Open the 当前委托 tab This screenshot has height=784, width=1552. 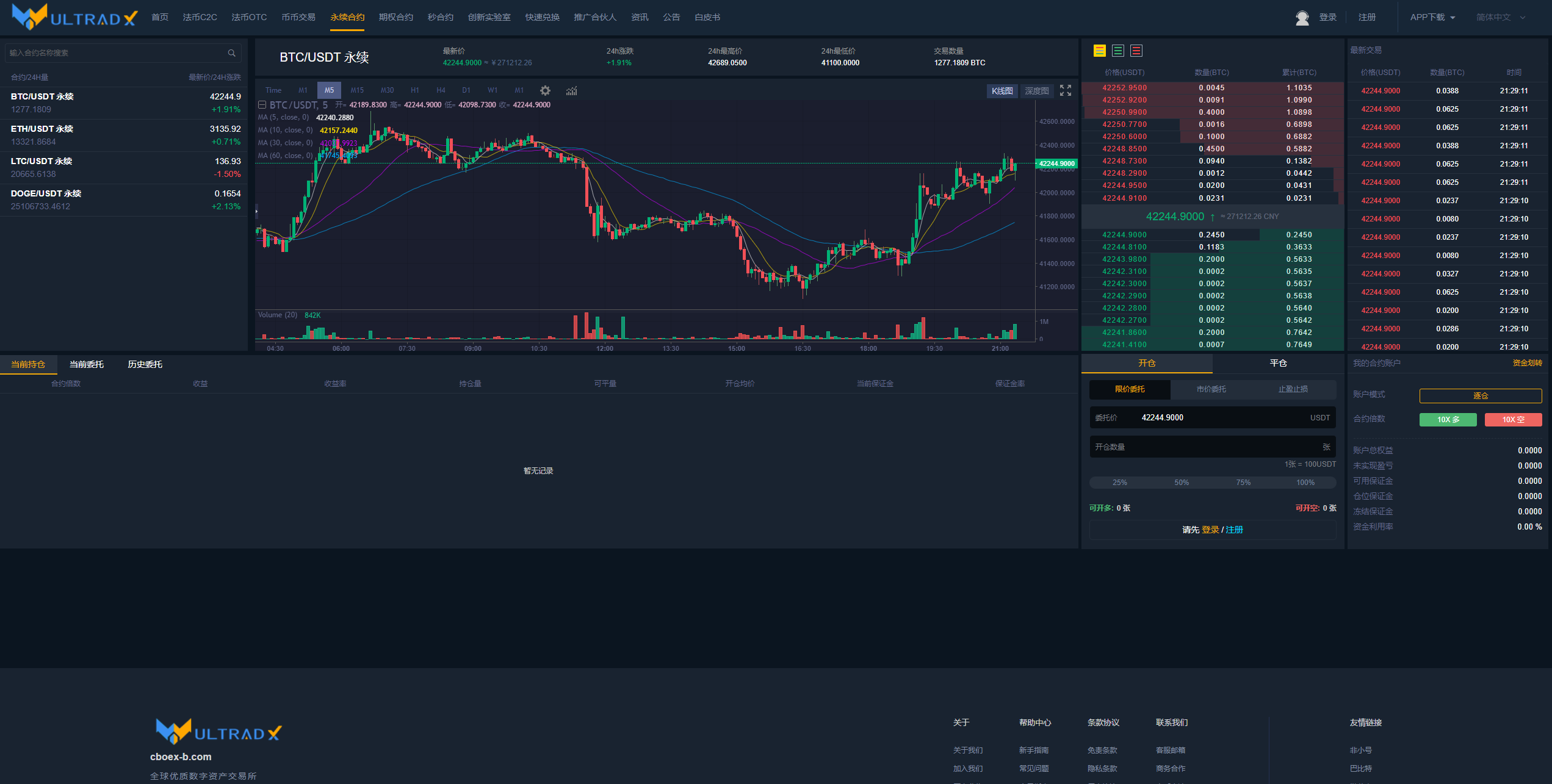point(86,364)
